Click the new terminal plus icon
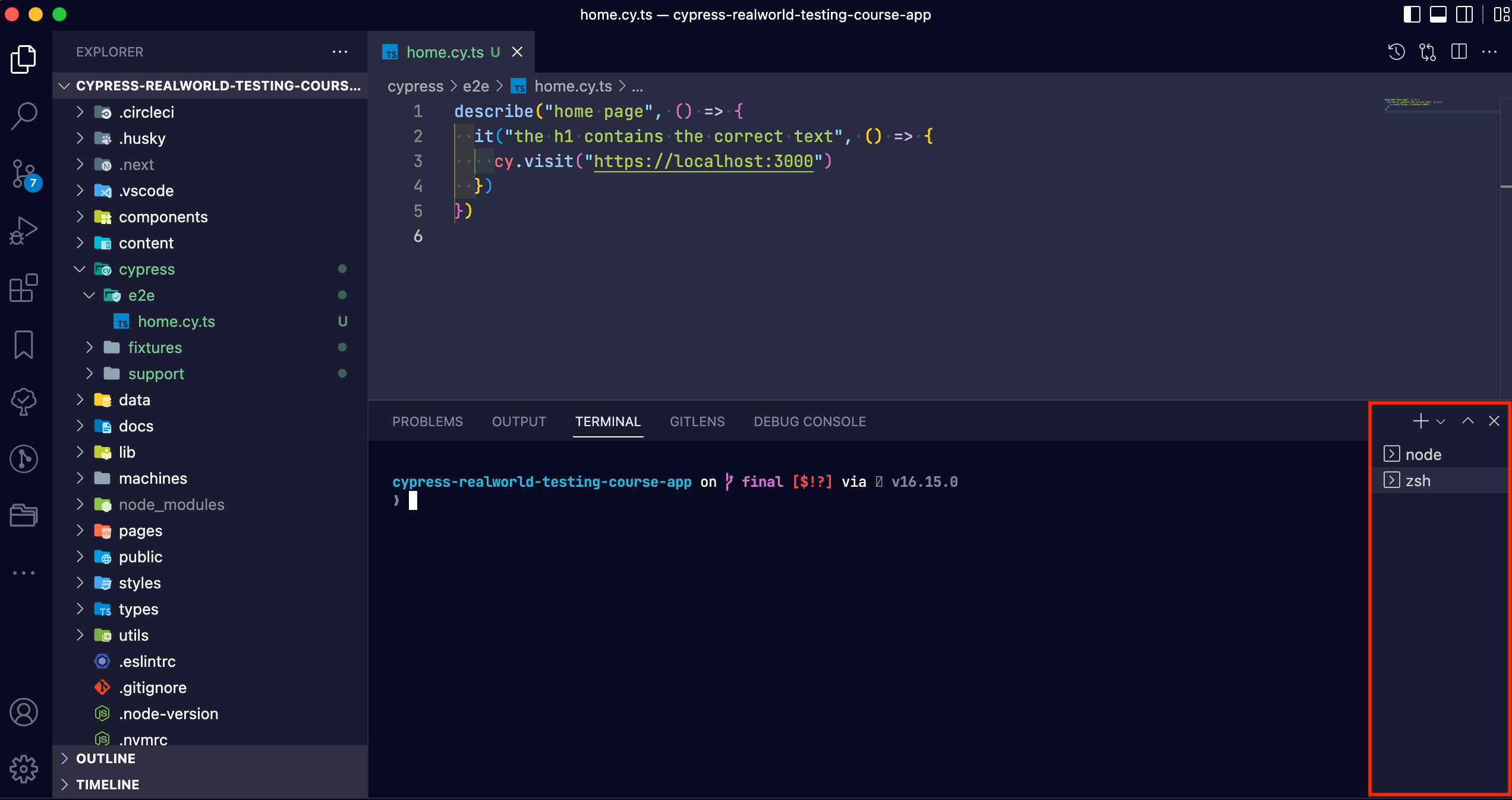Image resolution: width=1512 pixels, height=800 pixels. pyautogui.click(x=1420, y=421)
